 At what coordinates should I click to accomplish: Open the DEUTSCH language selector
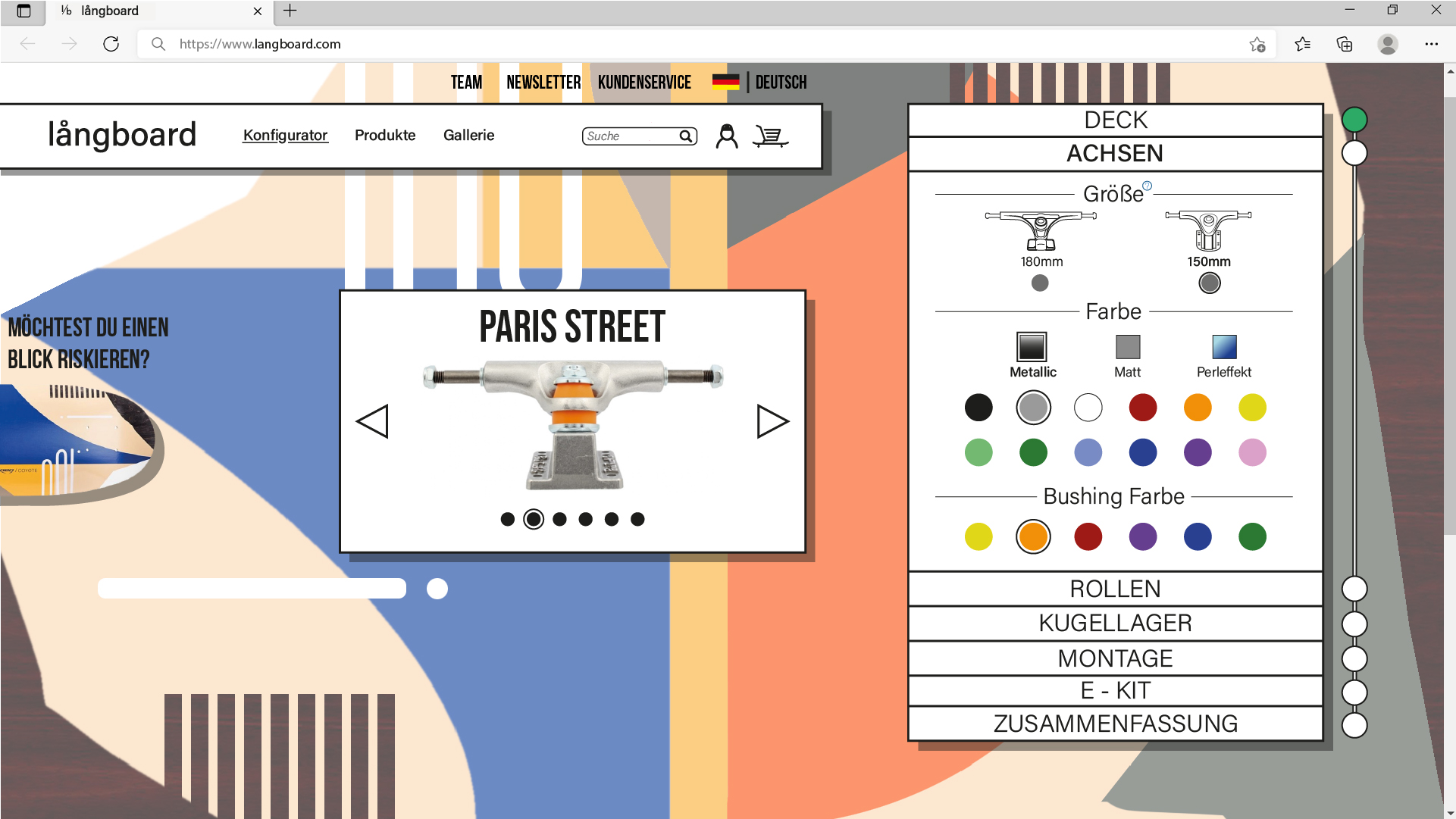pos(781,82)
